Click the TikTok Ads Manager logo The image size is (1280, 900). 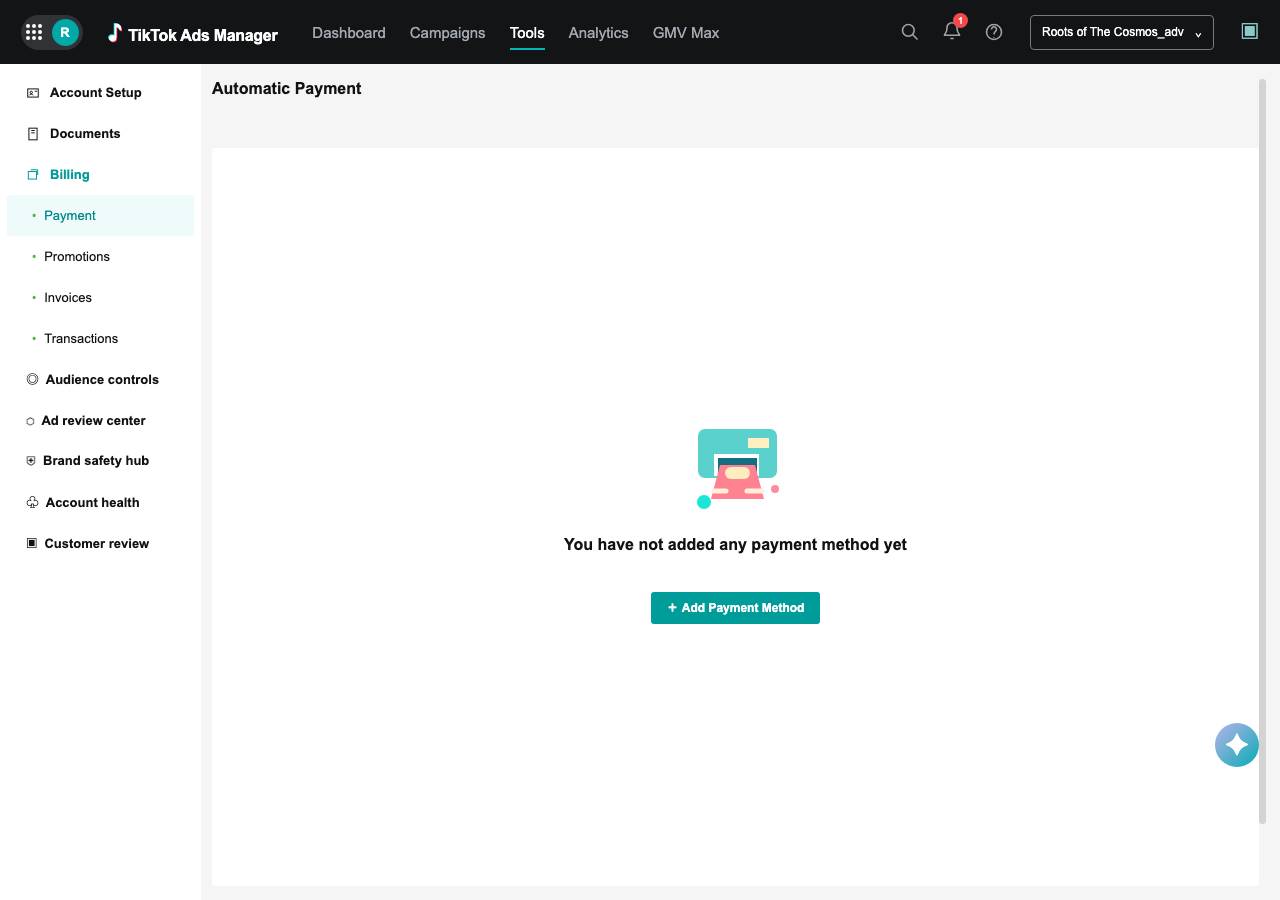[193, 33]
